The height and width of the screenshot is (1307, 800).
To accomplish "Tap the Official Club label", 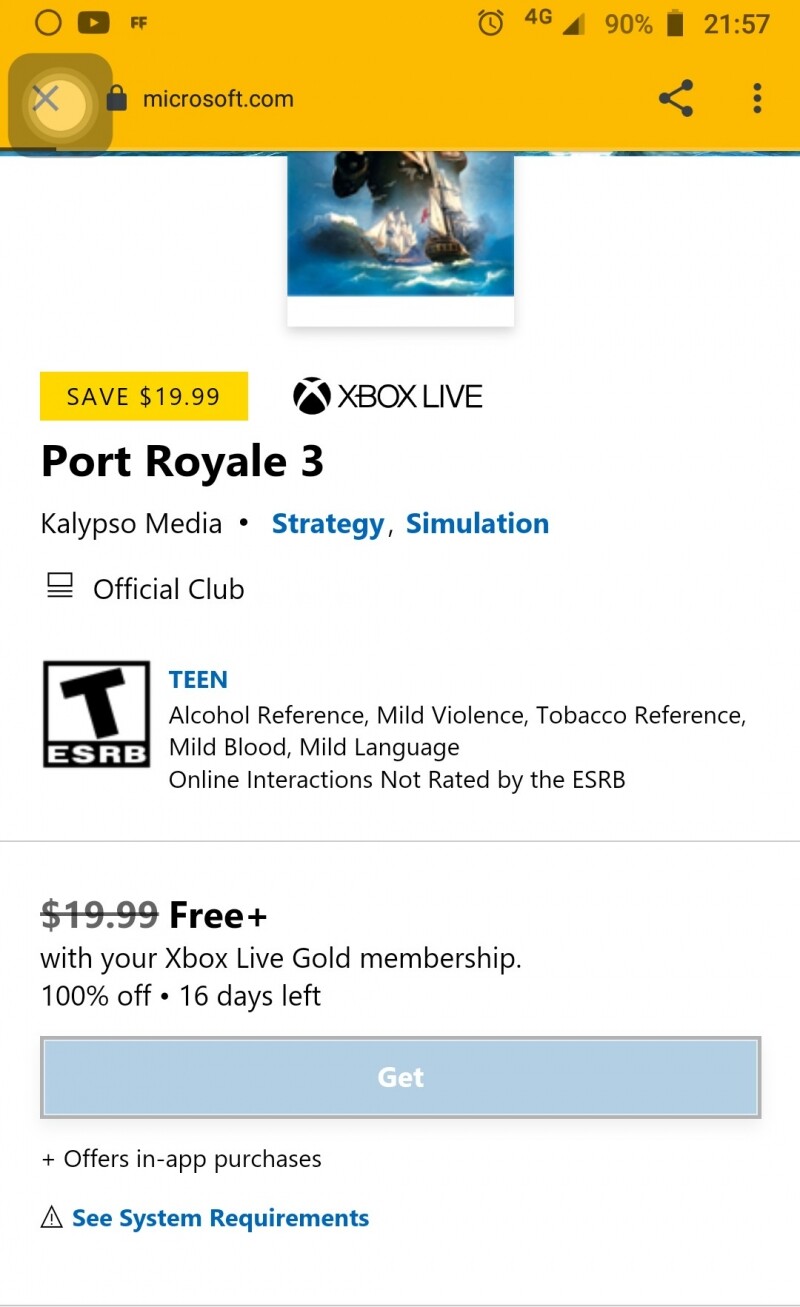I will coord(168,589).
